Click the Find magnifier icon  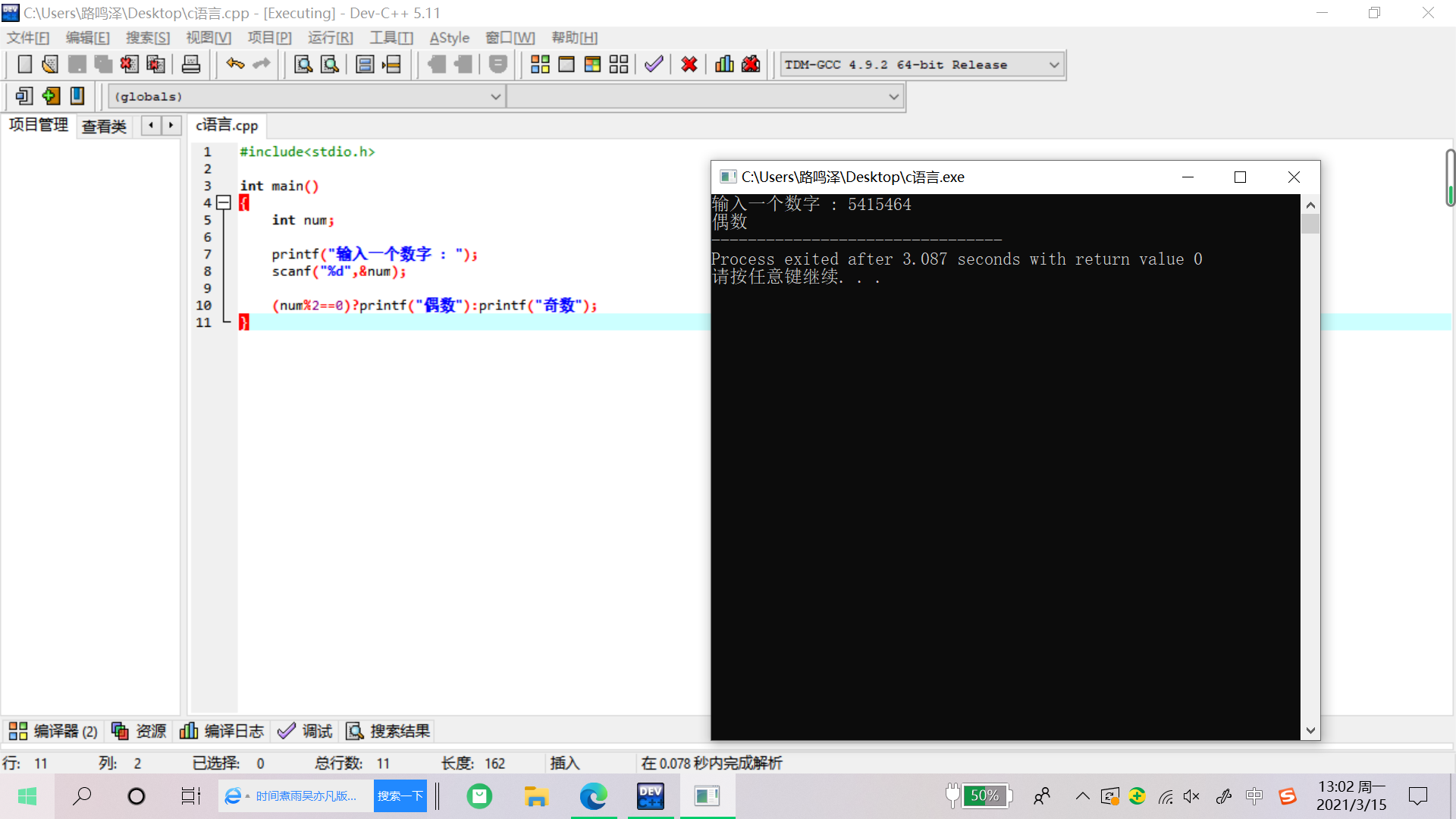click(303, 64)
